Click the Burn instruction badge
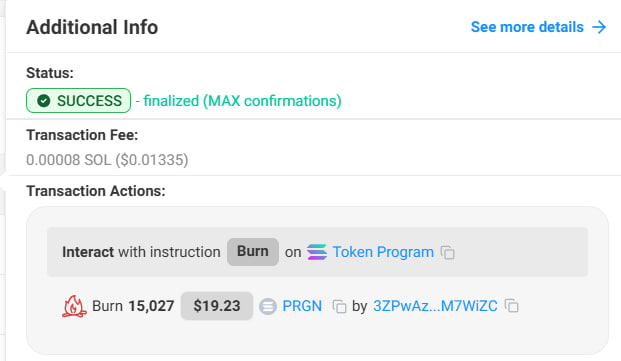The image size is (621, 361). (x=253, y=252)
